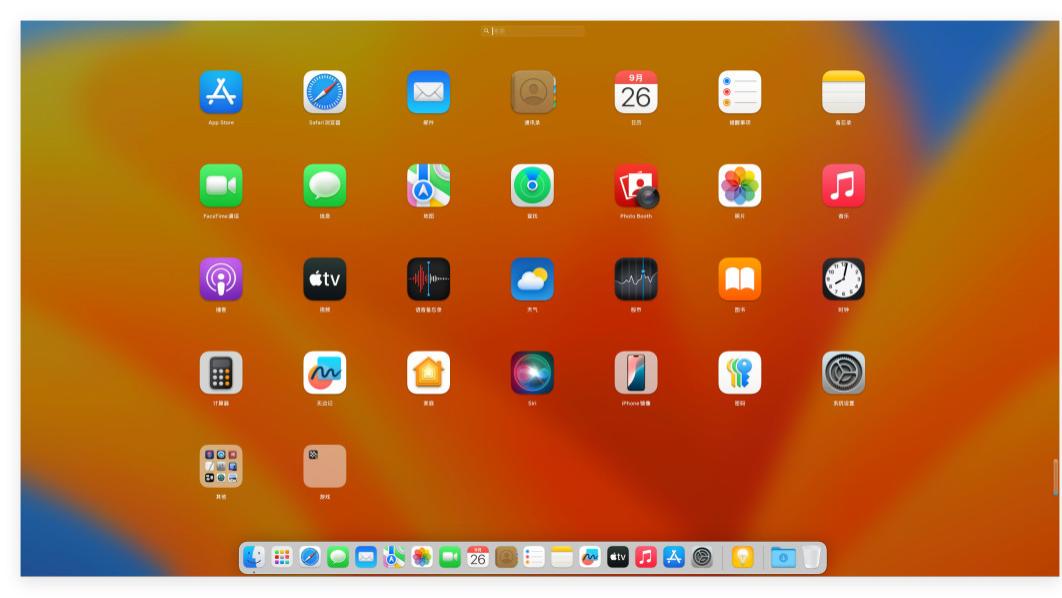The height and width of the screenshot is (598, 1062).
Task: Open FaceTime from the Dock
Action: coord(450,557)
